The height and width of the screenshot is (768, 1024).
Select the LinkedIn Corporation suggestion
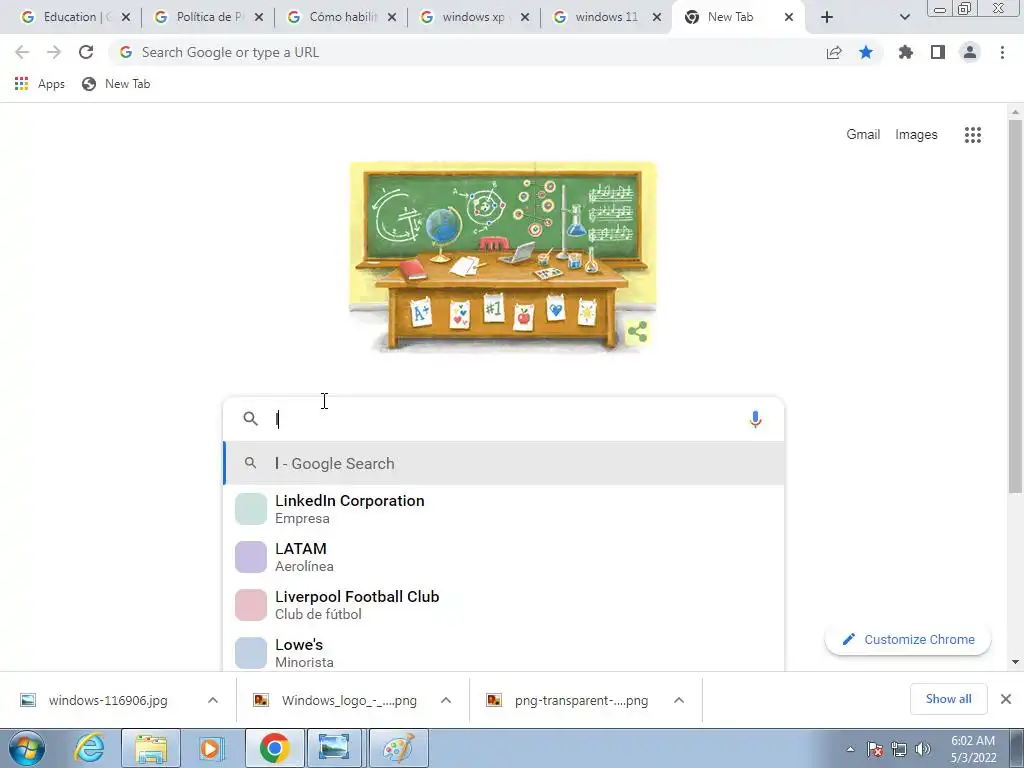pyautogui.click(x=503, y=509)
